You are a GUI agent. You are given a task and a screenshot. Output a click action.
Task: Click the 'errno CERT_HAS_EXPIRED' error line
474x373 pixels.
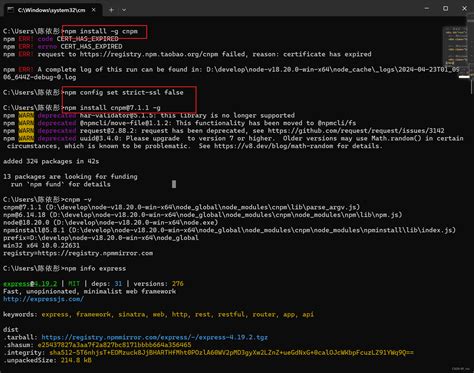point(63,47)
